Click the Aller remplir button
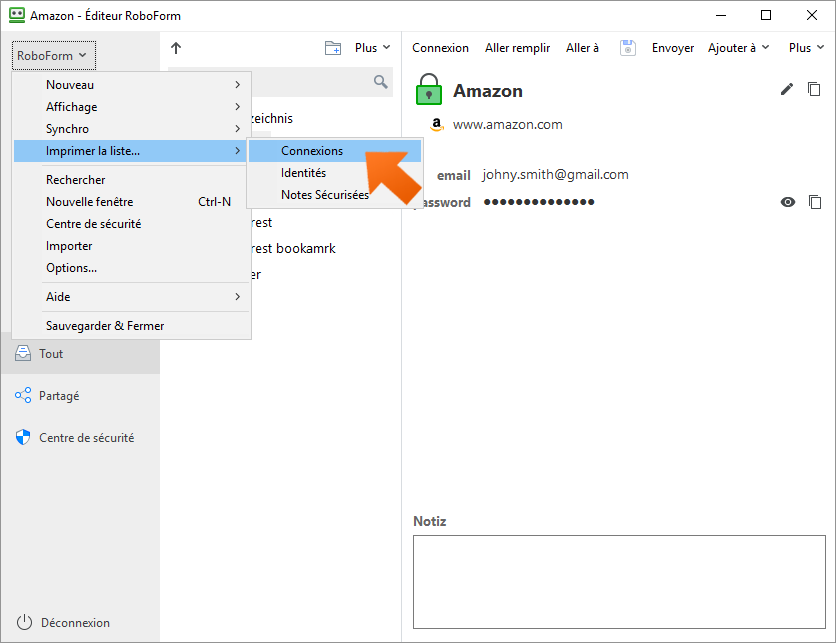Viewport: 836px width, 643px height. (517, 48)
